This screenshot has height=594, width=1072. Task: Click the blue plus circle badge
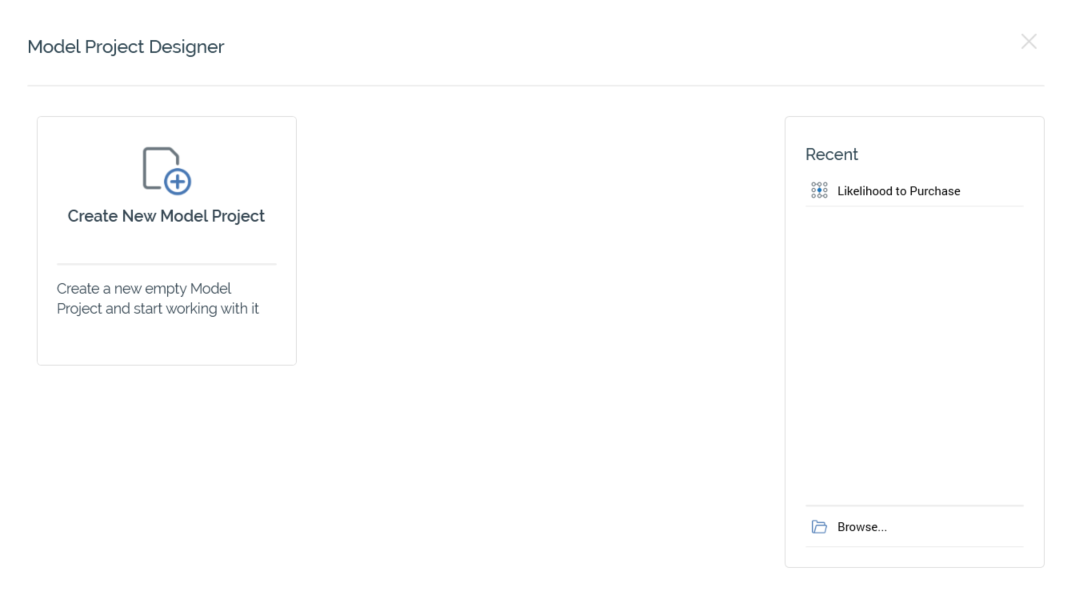[x=178, y=180]
